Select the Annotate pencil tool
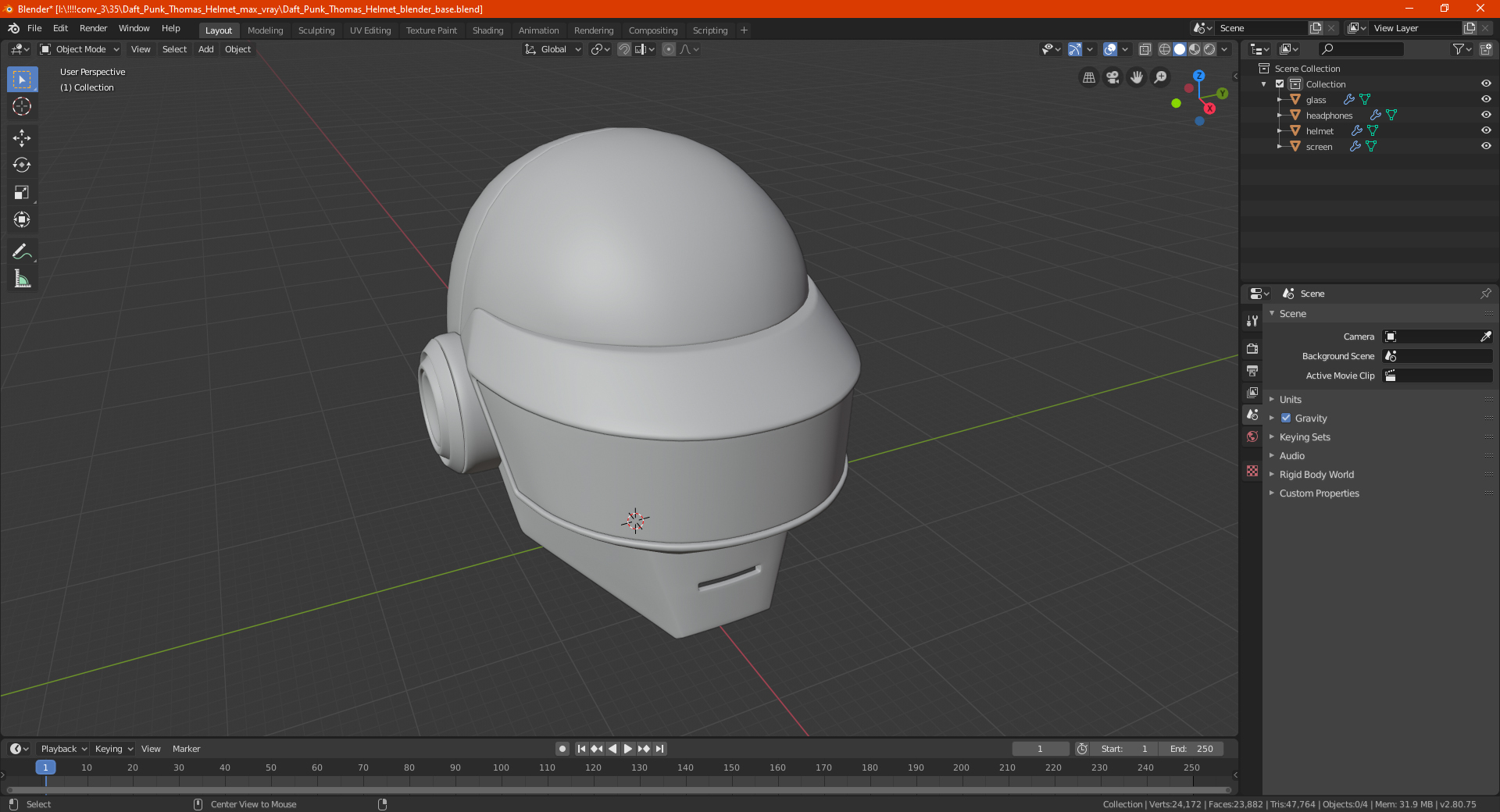 pos(22,251)
